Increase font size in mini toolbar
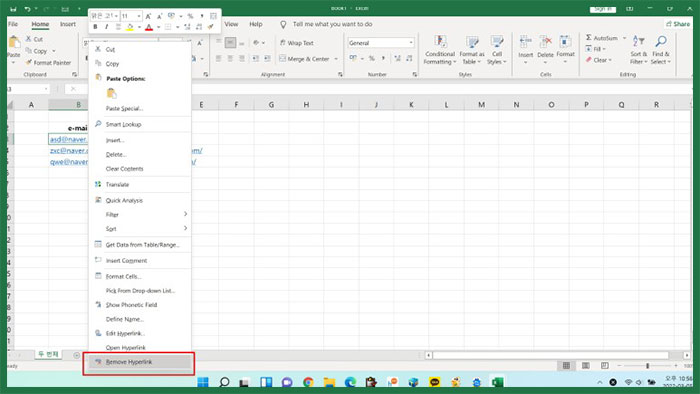 click(x=148, y=16)
